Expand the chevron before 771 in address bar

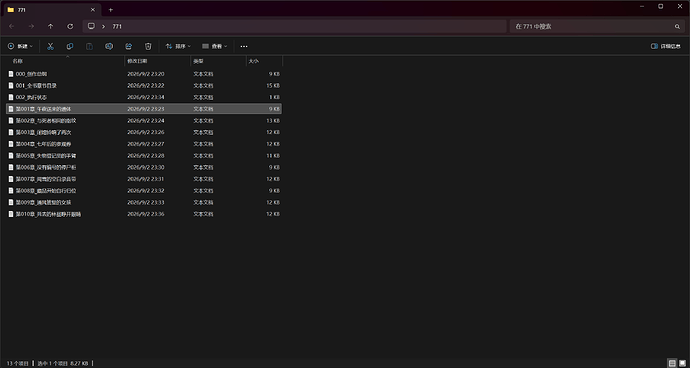[x=103, y=26]
